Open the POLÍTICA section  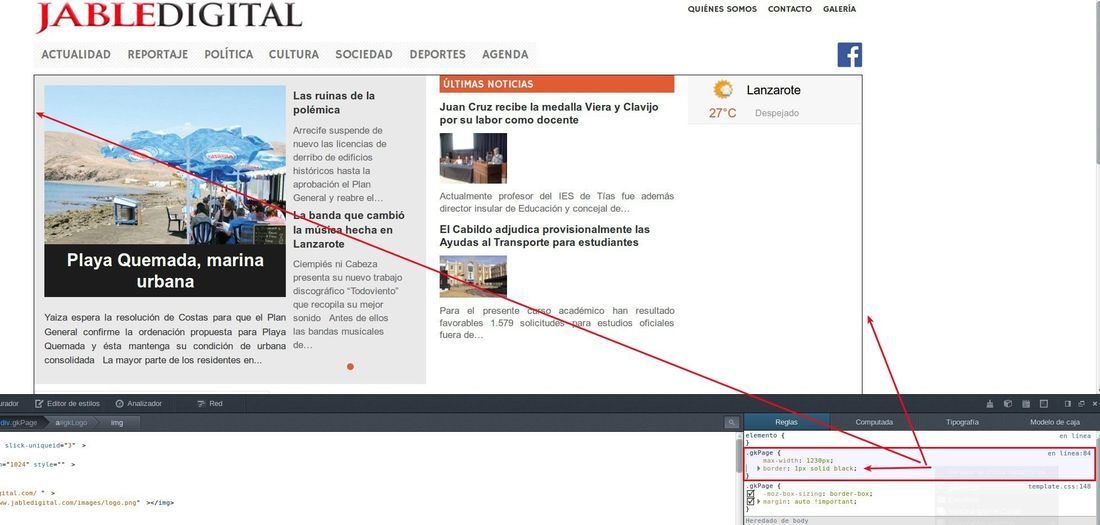[x=229, y=55]
